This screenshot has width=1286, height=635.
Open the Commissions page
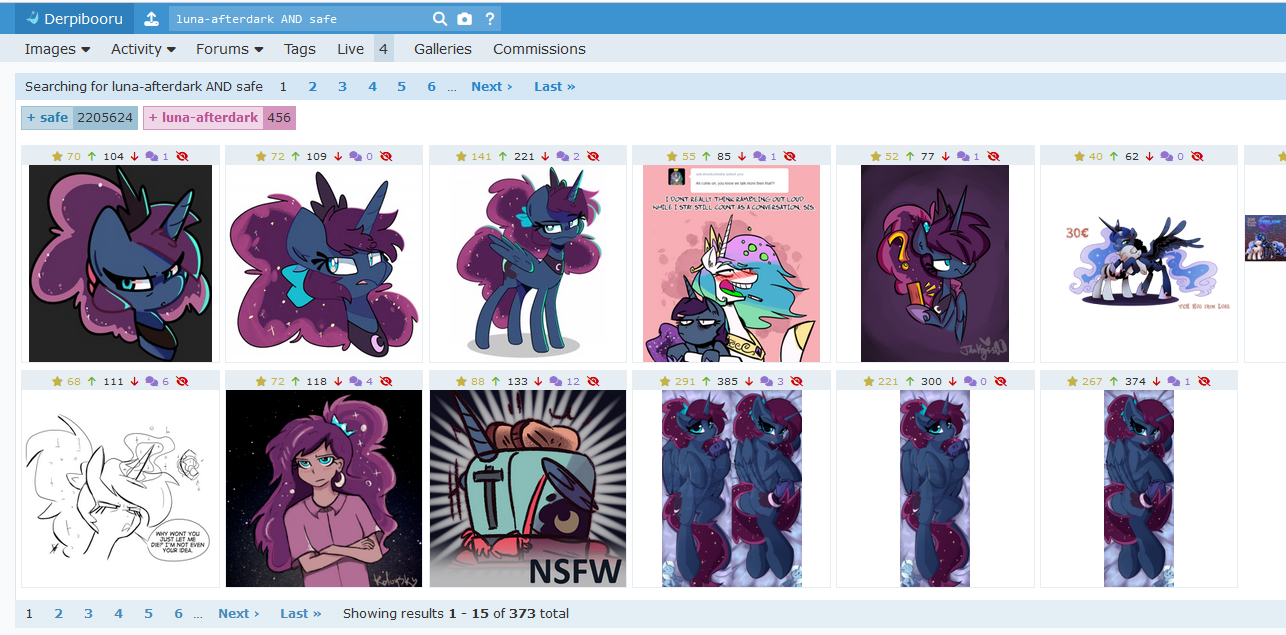(539, 49)
